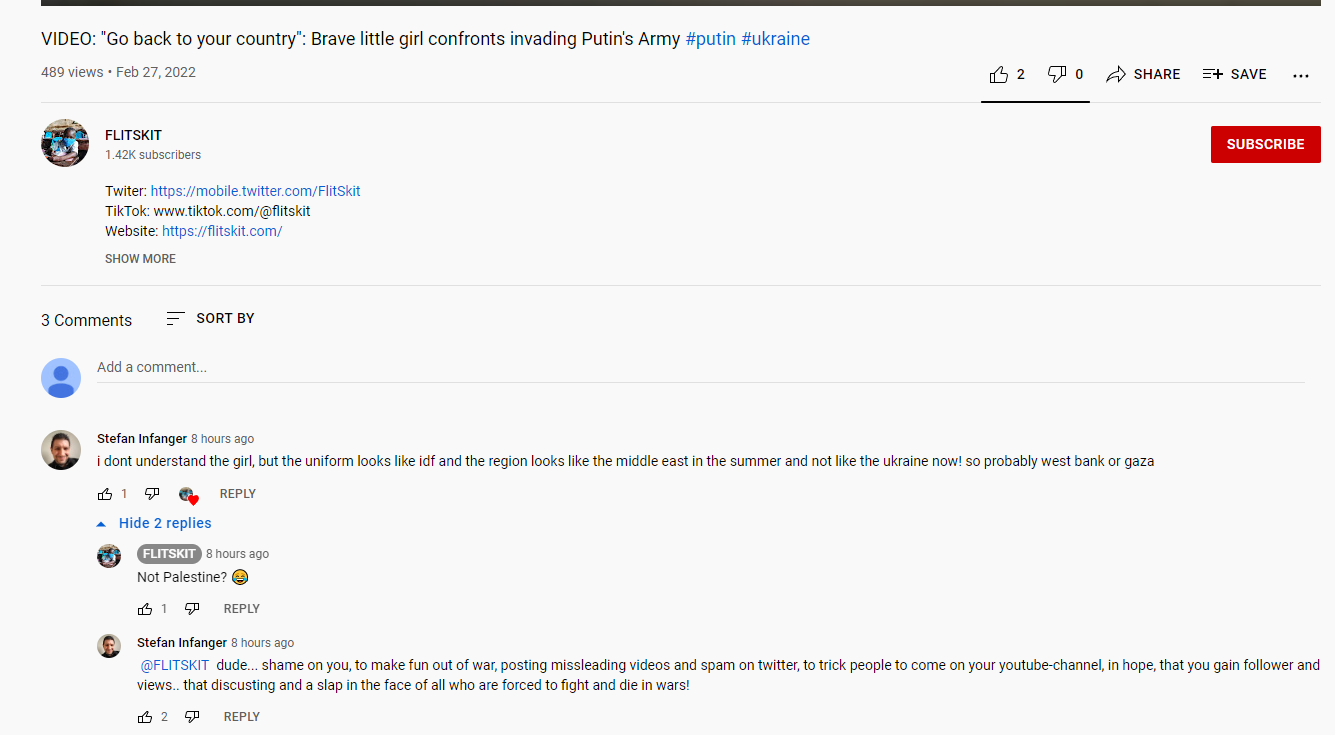
Task: Like Stefan Infanger's top comment
Action: (x=106, y=494)
